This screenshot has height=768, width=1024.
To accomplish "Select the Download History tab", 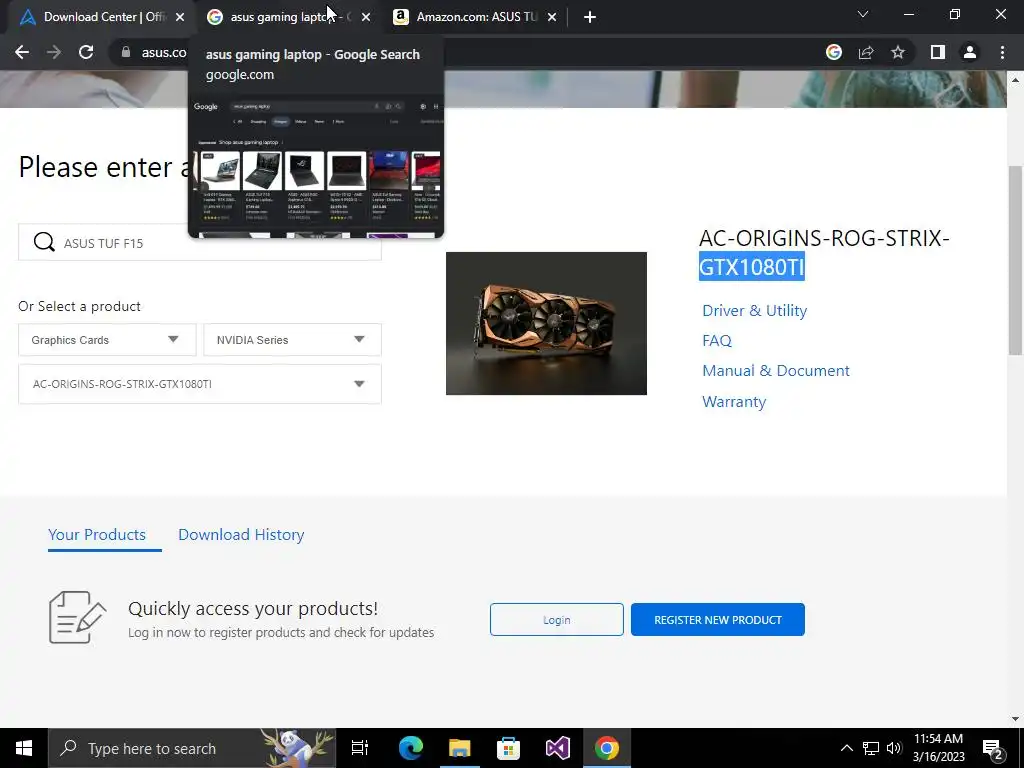I will tap(241, 534).
